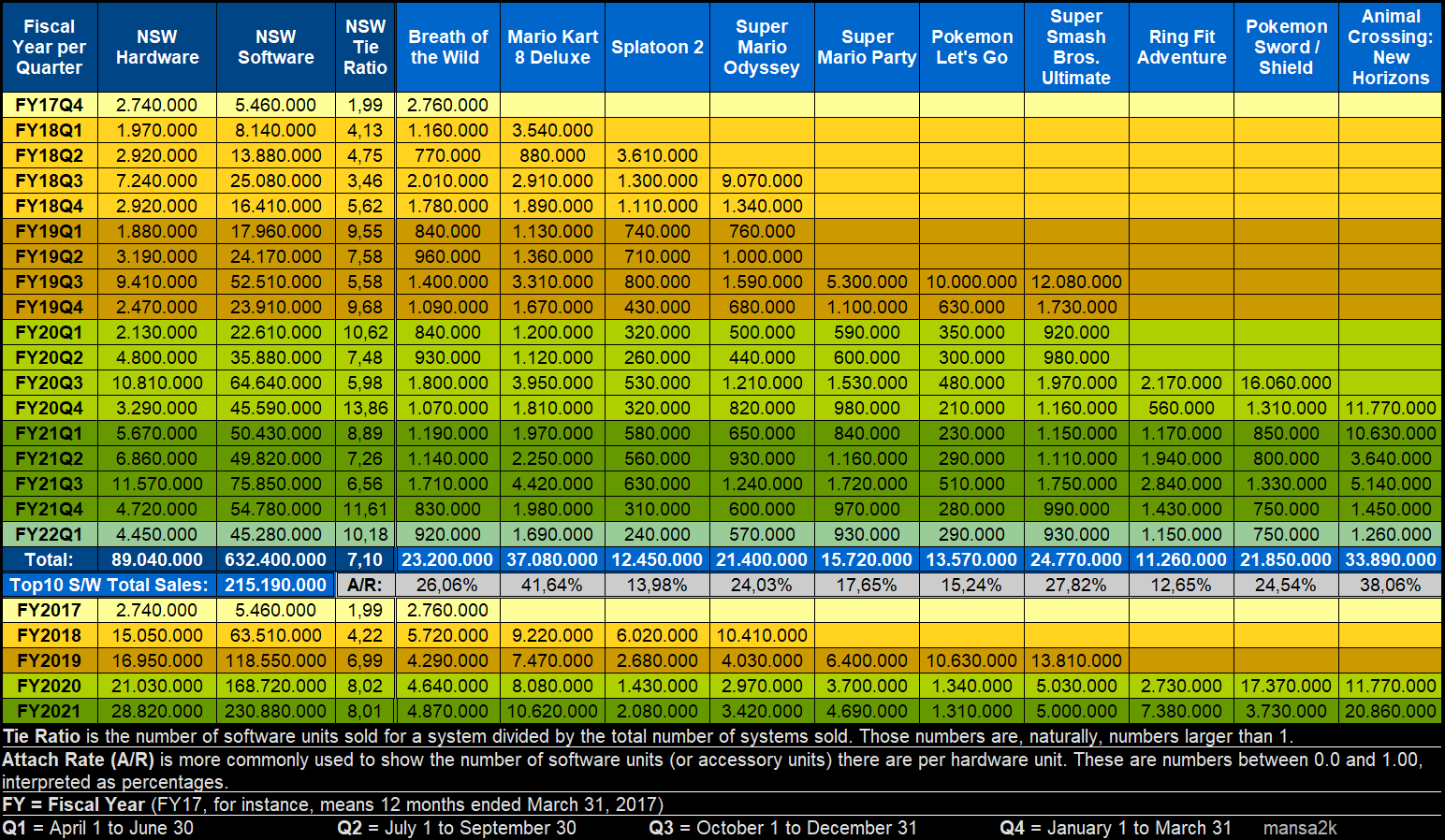
Task: Click the 17.370.000 FY2020 Pokemon cell
Action: click(1287, 686)
